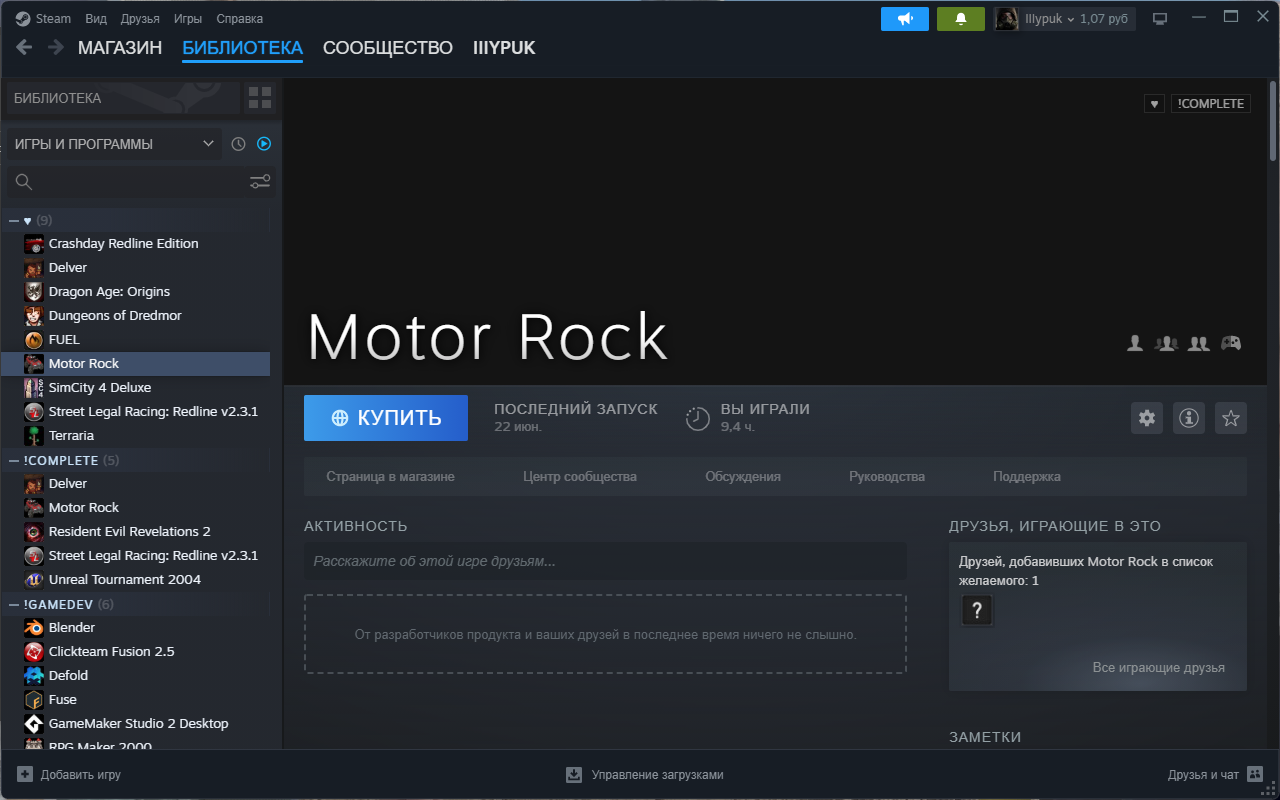Collapse the !COMPLETE collection
The width and height of the screenshot is (1280, 800).
pos(14,460)
